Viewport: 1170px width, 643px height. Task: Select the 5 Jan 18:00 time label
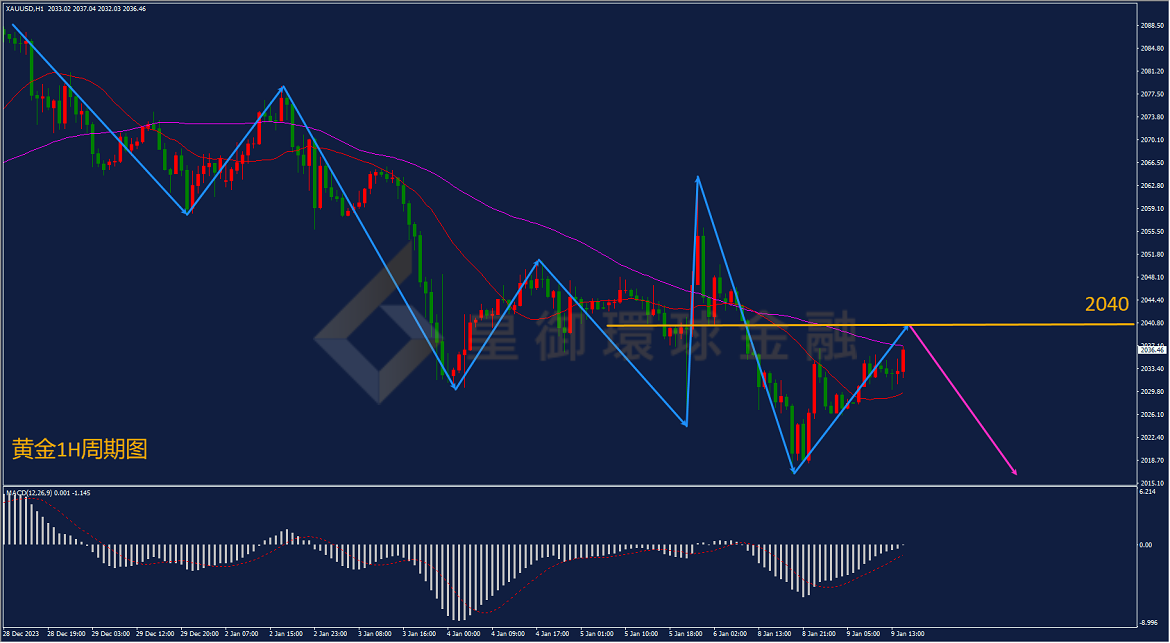pos(686,633)
